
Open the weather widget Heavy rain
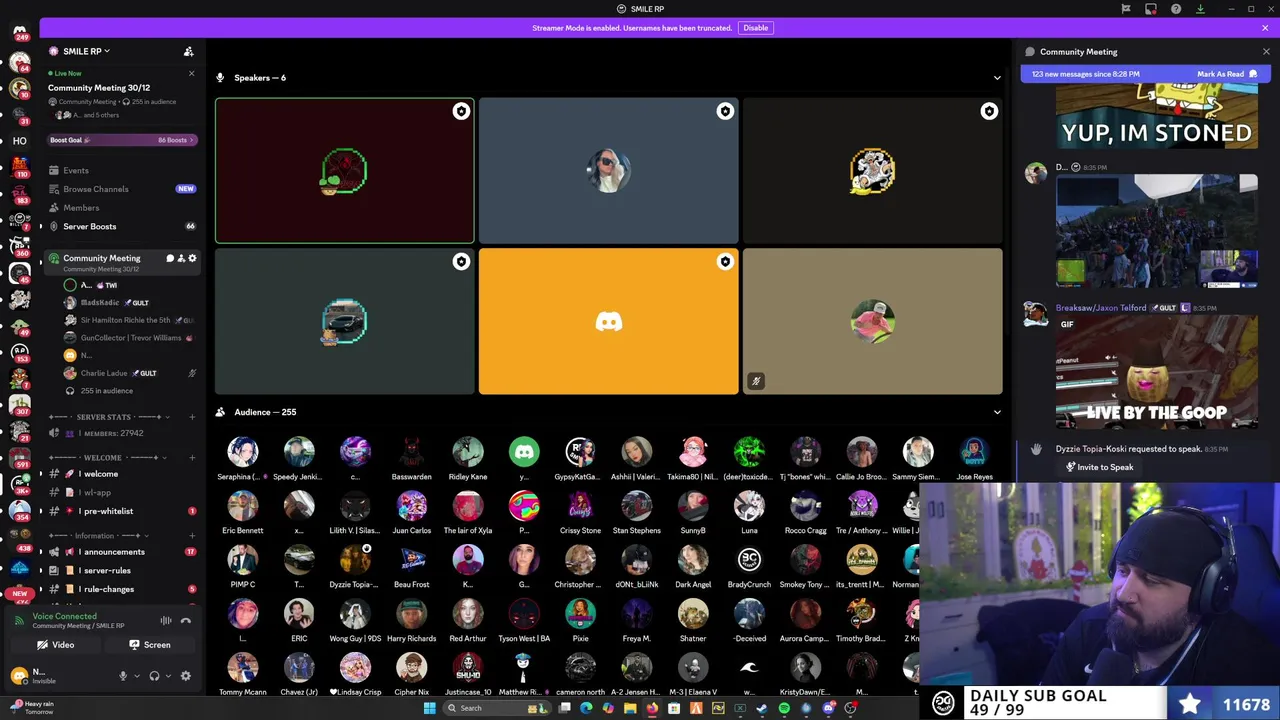(30, 707)
